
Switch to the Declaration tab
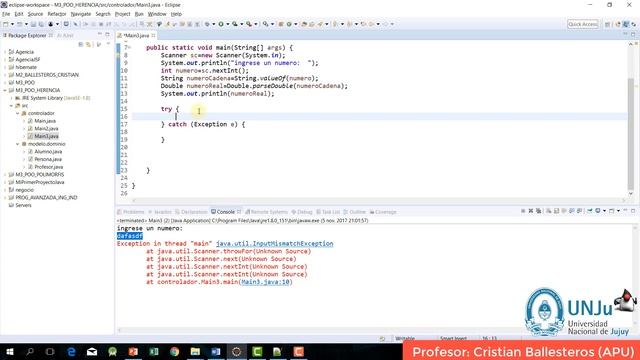[x=191, y=212]
